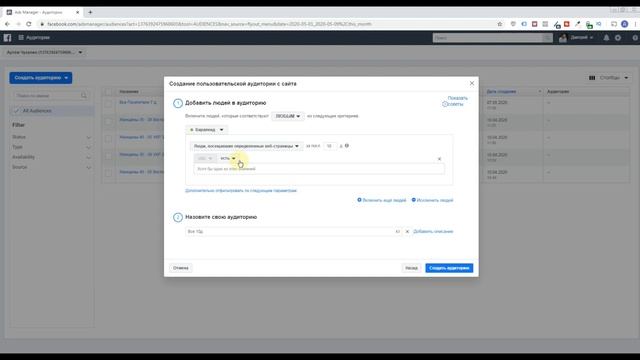The width and height of the screenshot is (640, 360).
Task: Open the cast screen icon in browser toolbar
Action: pos(613,24)
